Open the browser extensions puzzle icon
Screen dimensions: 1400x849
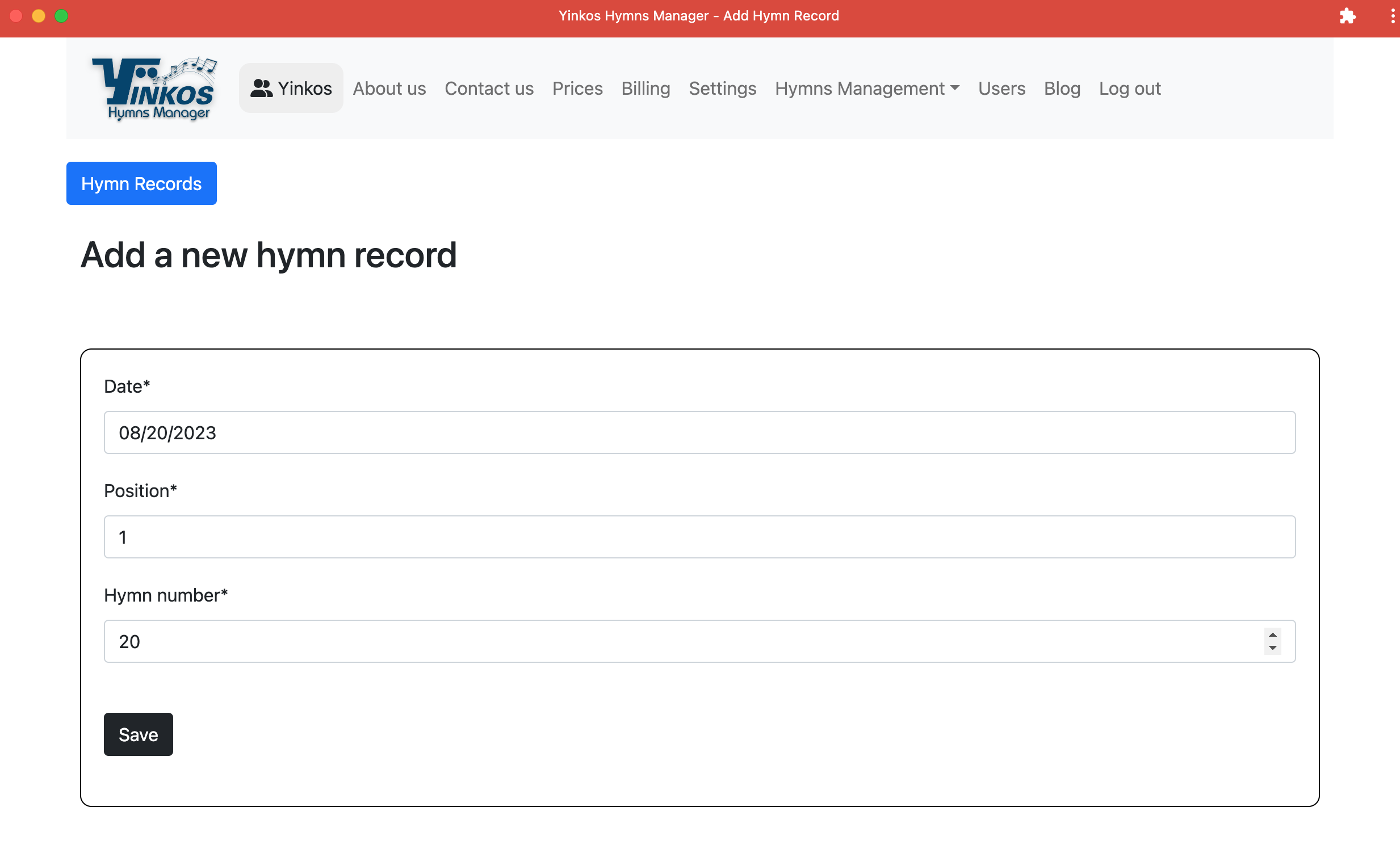(1347, 16)
